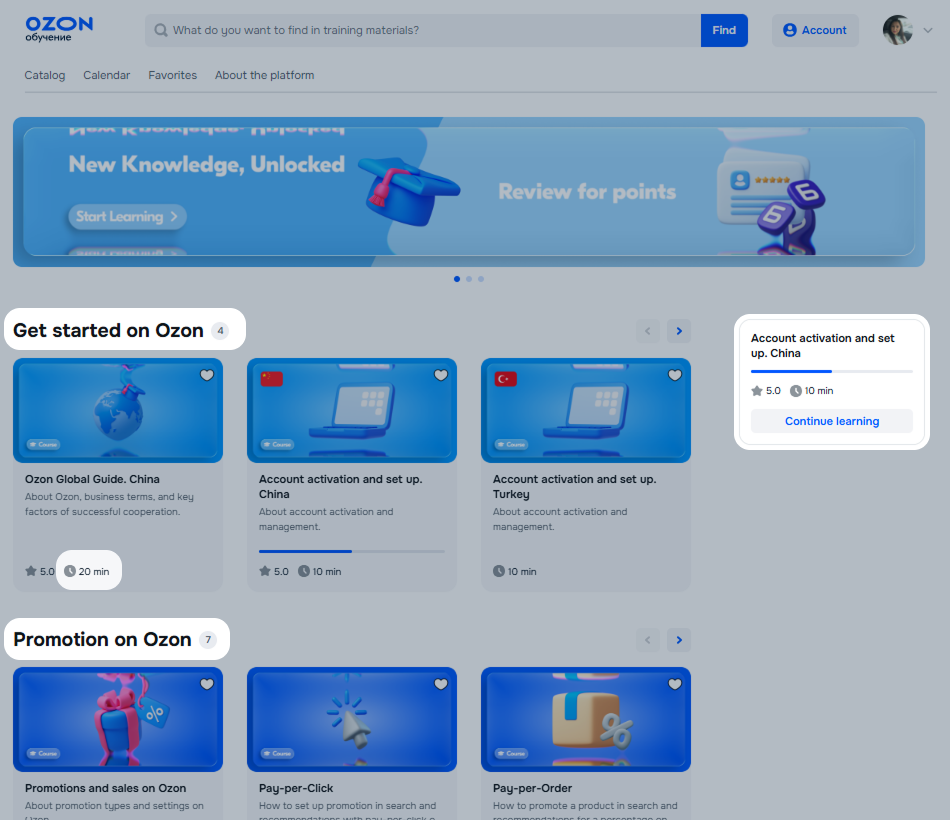Show next courses in Get started on Ozon

click(x=679, y=331)
